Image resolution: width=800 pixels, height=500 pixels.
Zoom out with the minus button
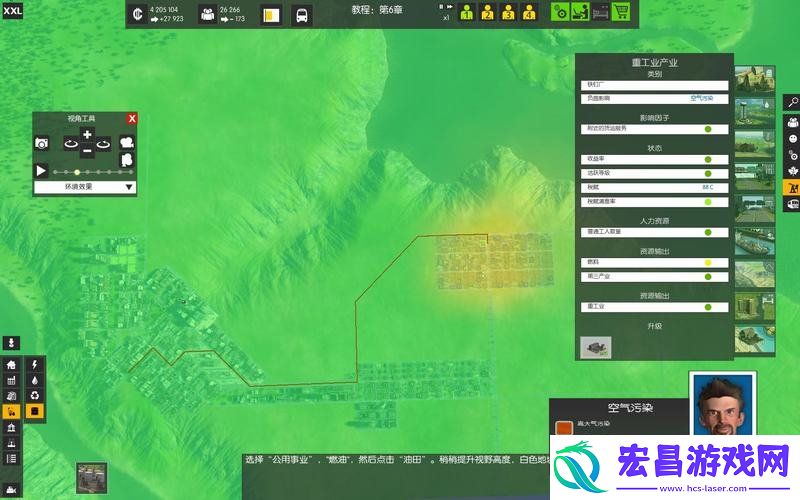click(87, 151)
